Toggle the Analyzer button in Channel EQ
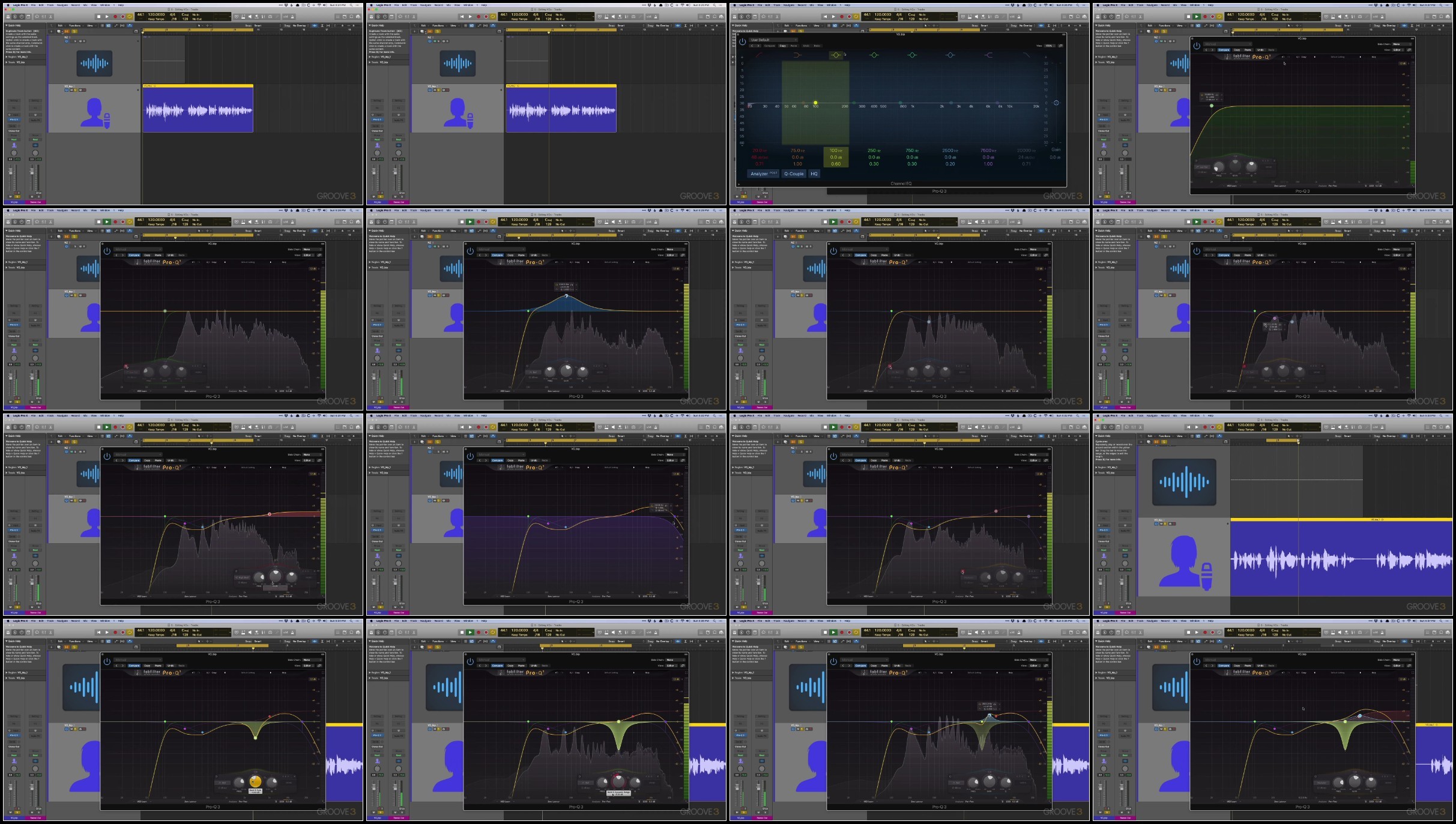The height and width of the screenshot is (824, 1456). click(x=763, y=173)
